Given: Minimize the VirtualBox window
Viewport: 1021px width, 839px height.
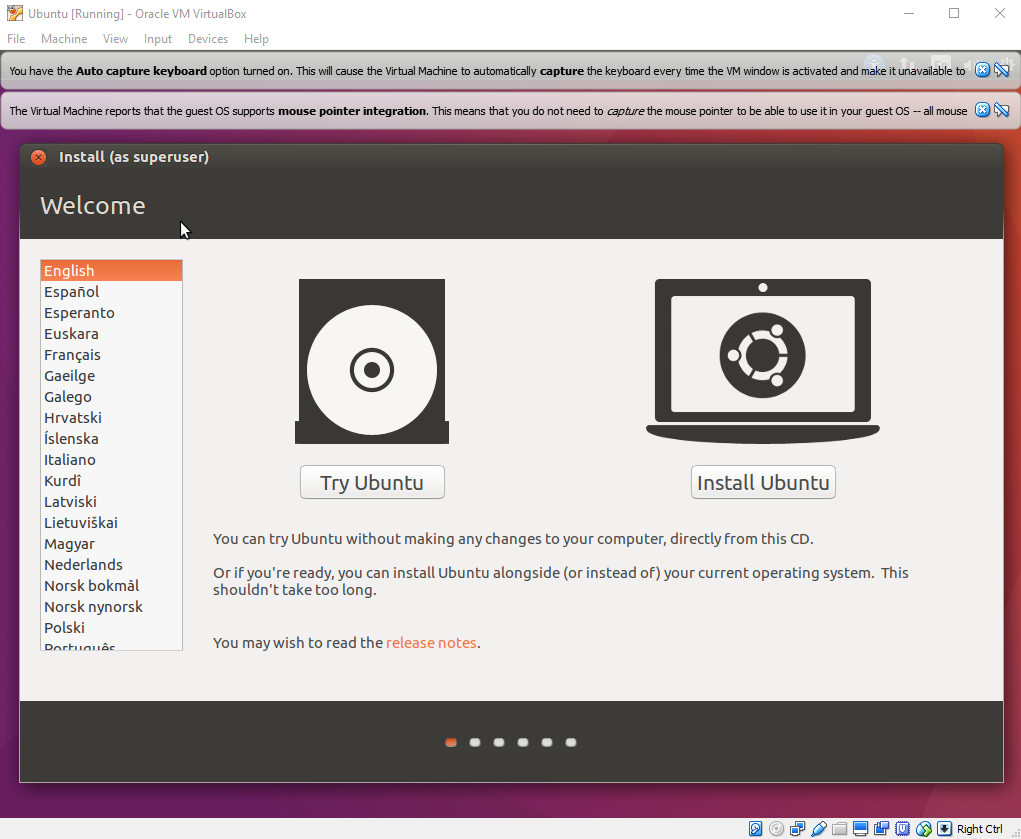Looking at the screenshot, I should click(909, 13).
